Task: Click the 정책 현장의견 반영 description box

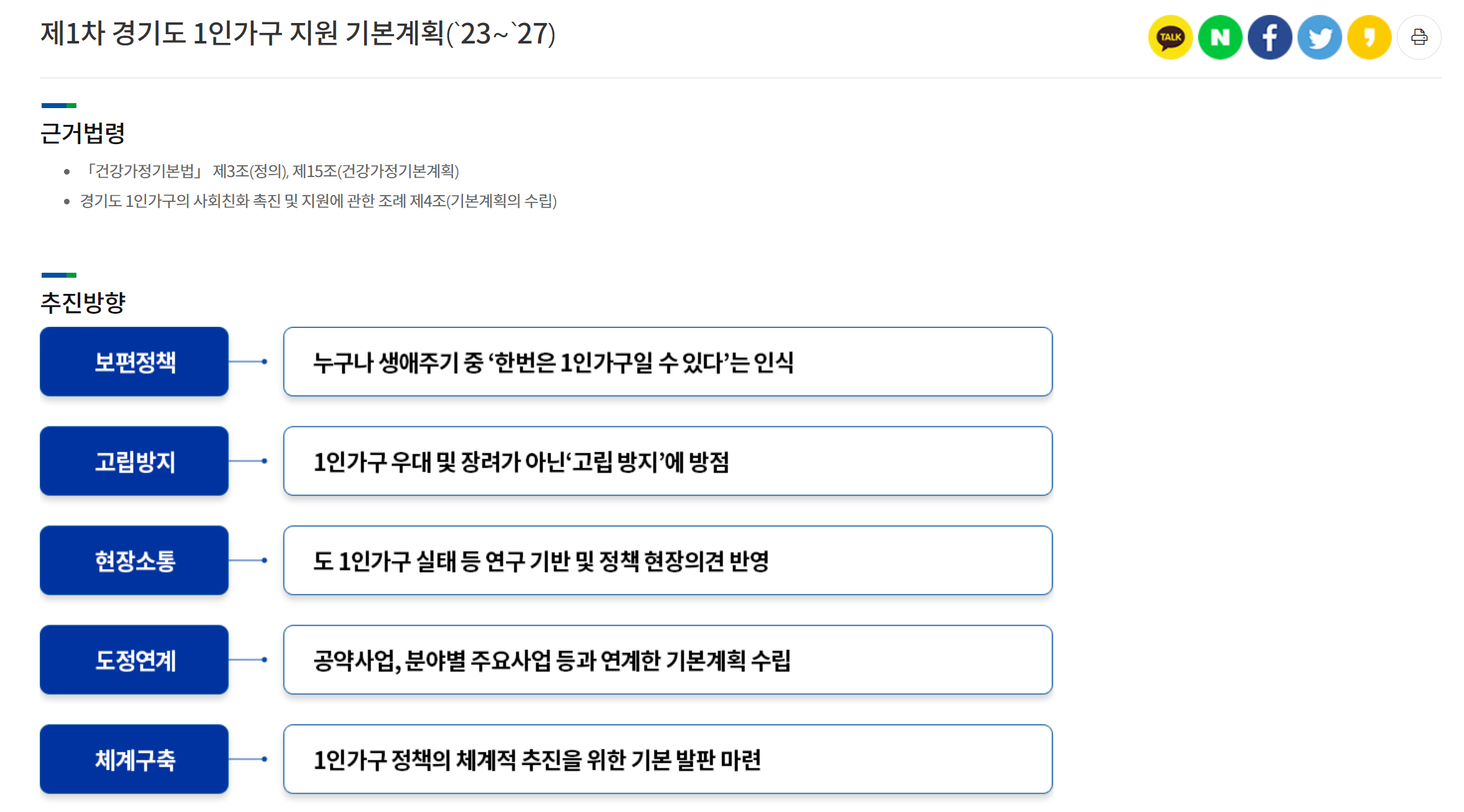Action: (x=668, y=560)
